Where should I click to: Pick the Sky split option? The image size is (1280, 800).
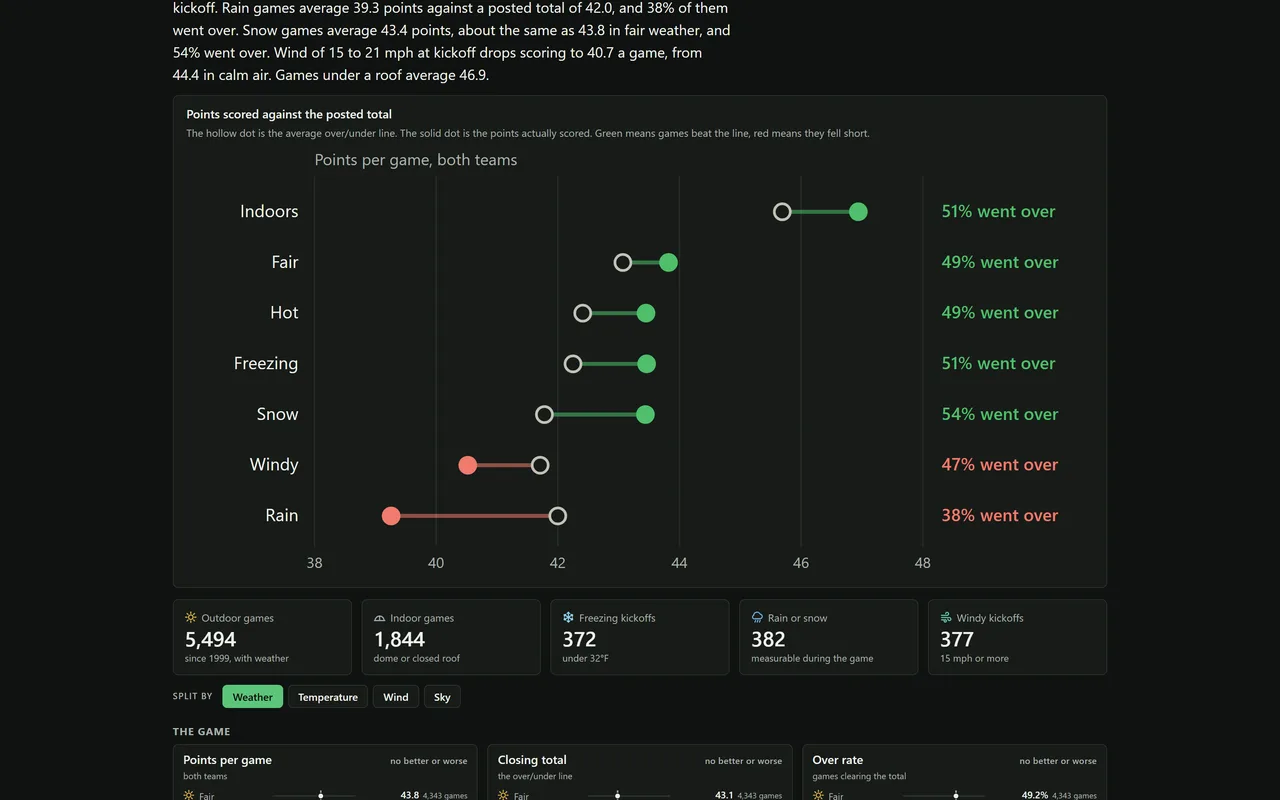pos(442,697)
